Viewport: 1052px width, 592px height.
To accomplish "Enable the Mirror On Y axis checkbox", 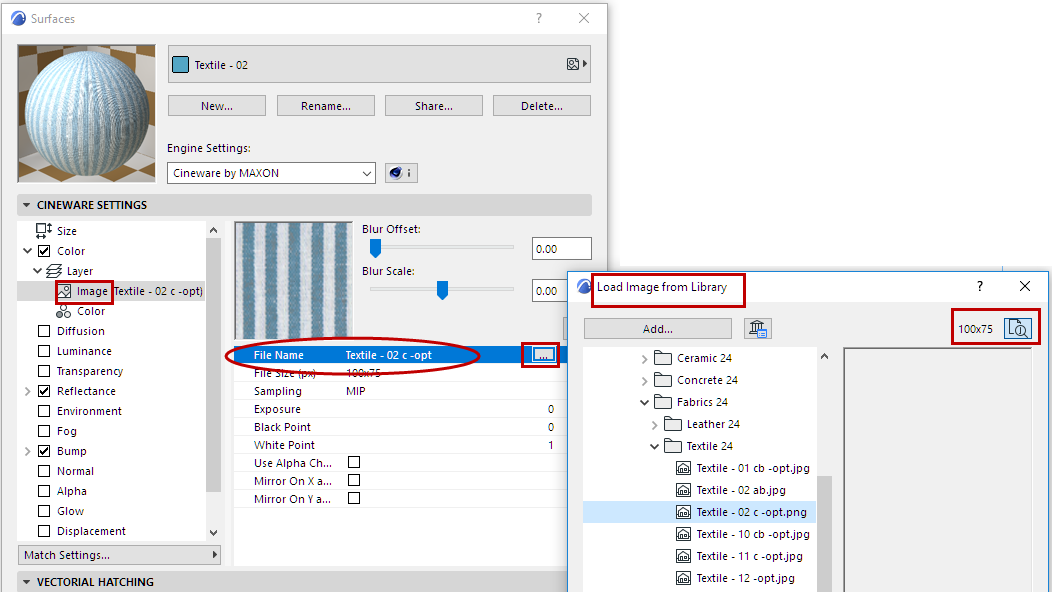I will pyautogui.click(x=354, y=499).
